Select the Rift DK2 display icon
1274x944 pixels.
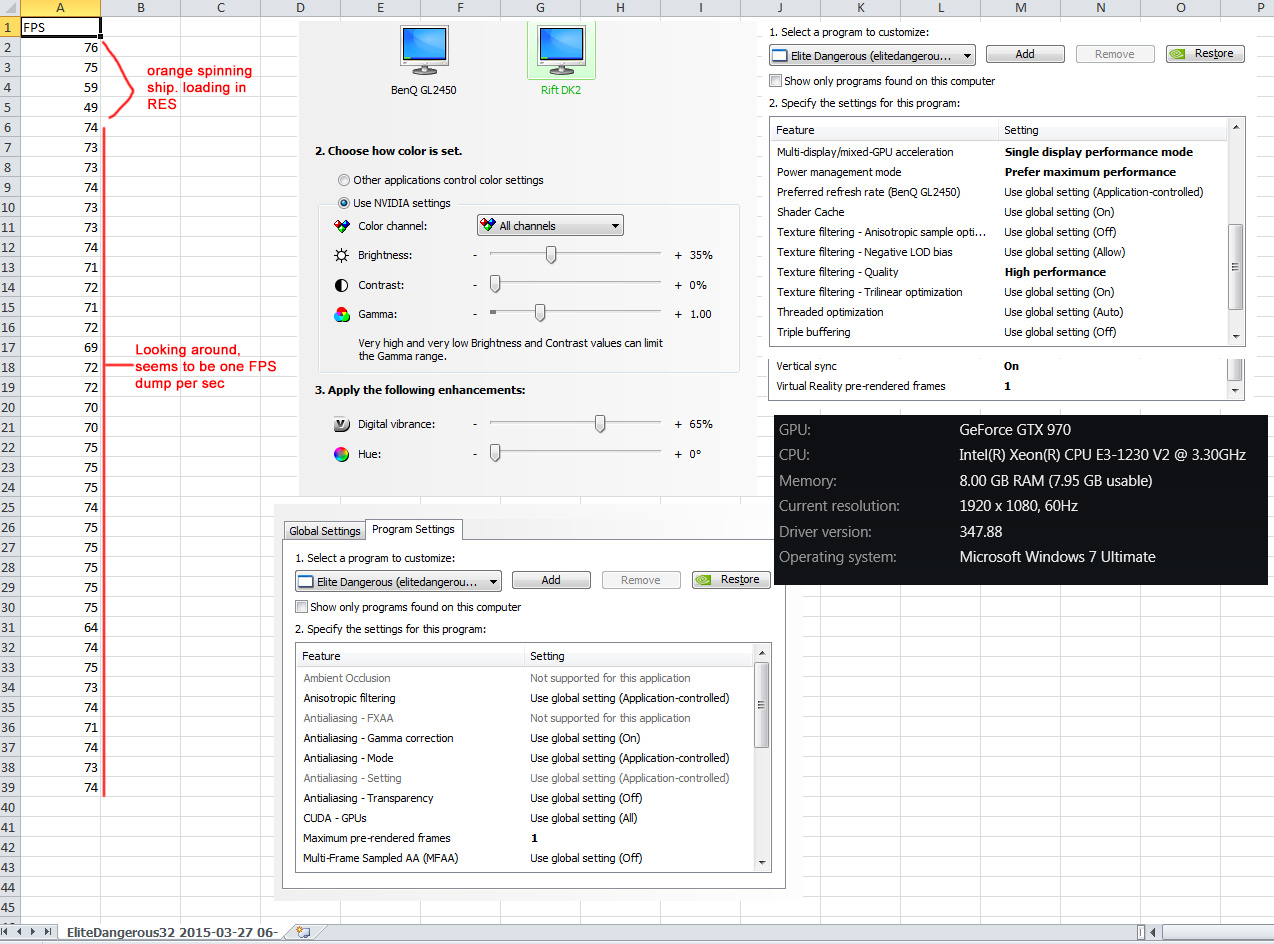pos(561,48)
